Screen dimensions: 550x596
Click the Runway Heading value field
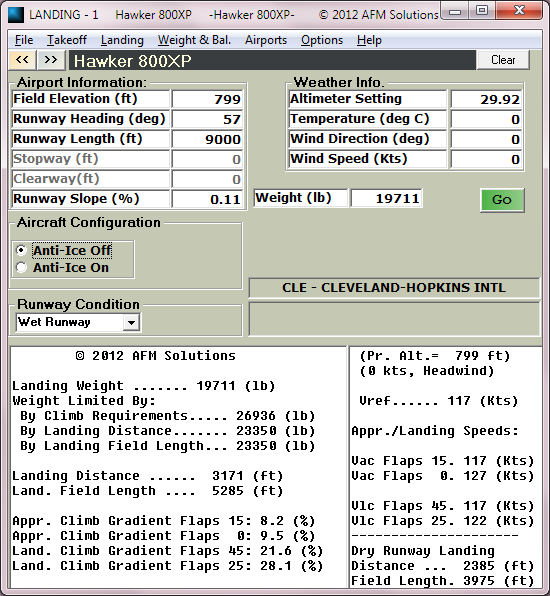[x=207, y=119]
